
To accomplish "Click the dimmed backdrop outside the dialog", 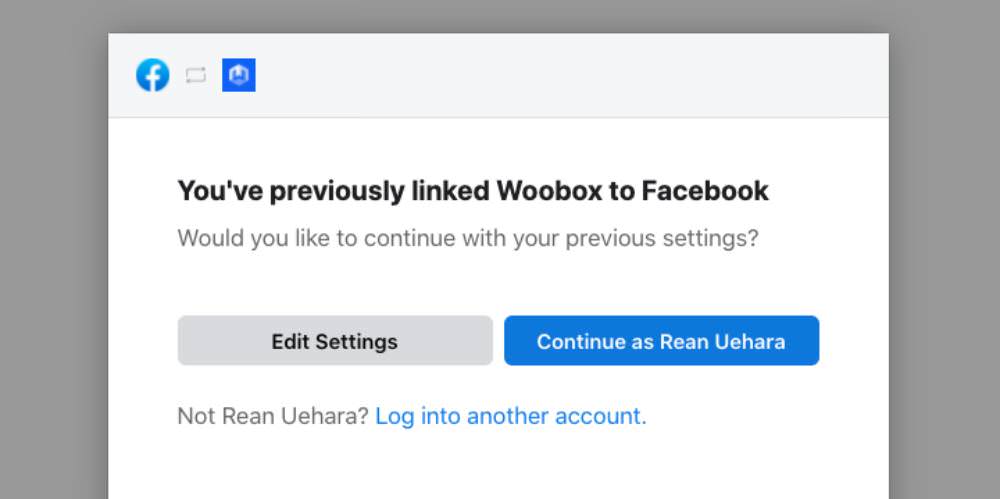I will click(54, 255).
